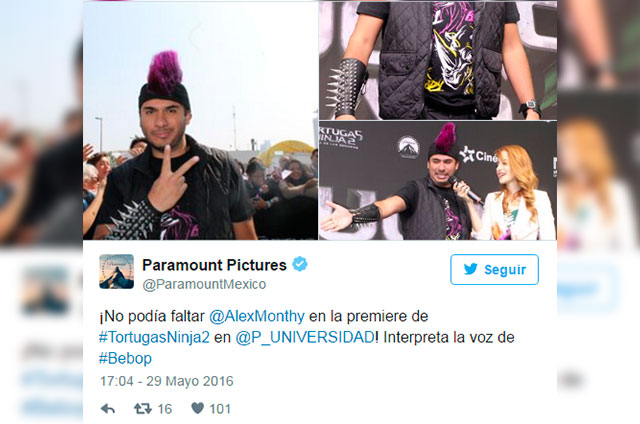Click the blue verified badge

click(300, 264)
